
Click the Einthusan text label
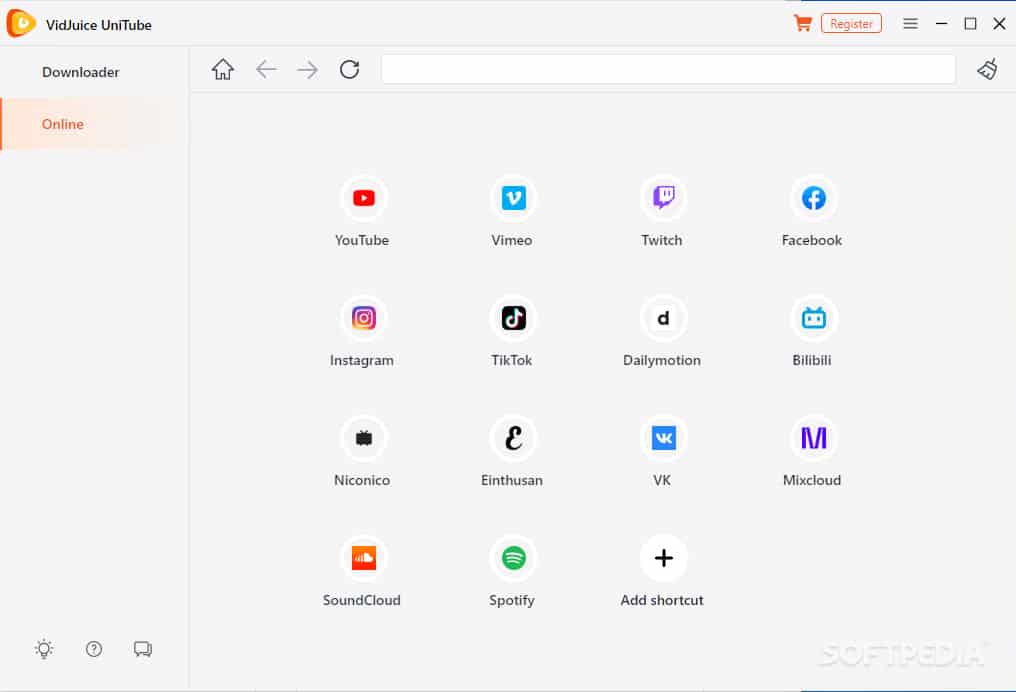click(512, 480)
